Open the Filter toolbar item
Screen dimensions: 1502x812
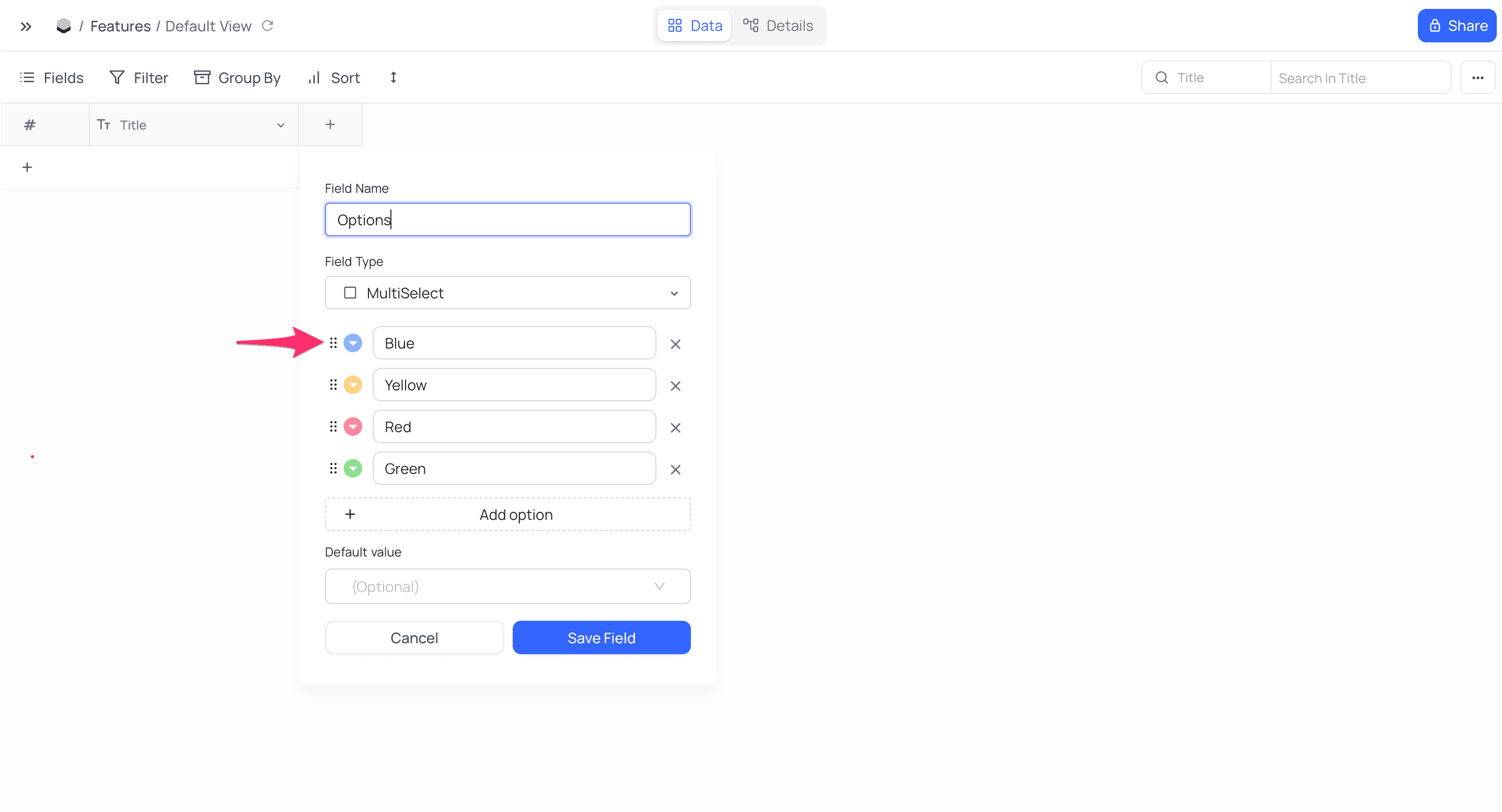139,77
